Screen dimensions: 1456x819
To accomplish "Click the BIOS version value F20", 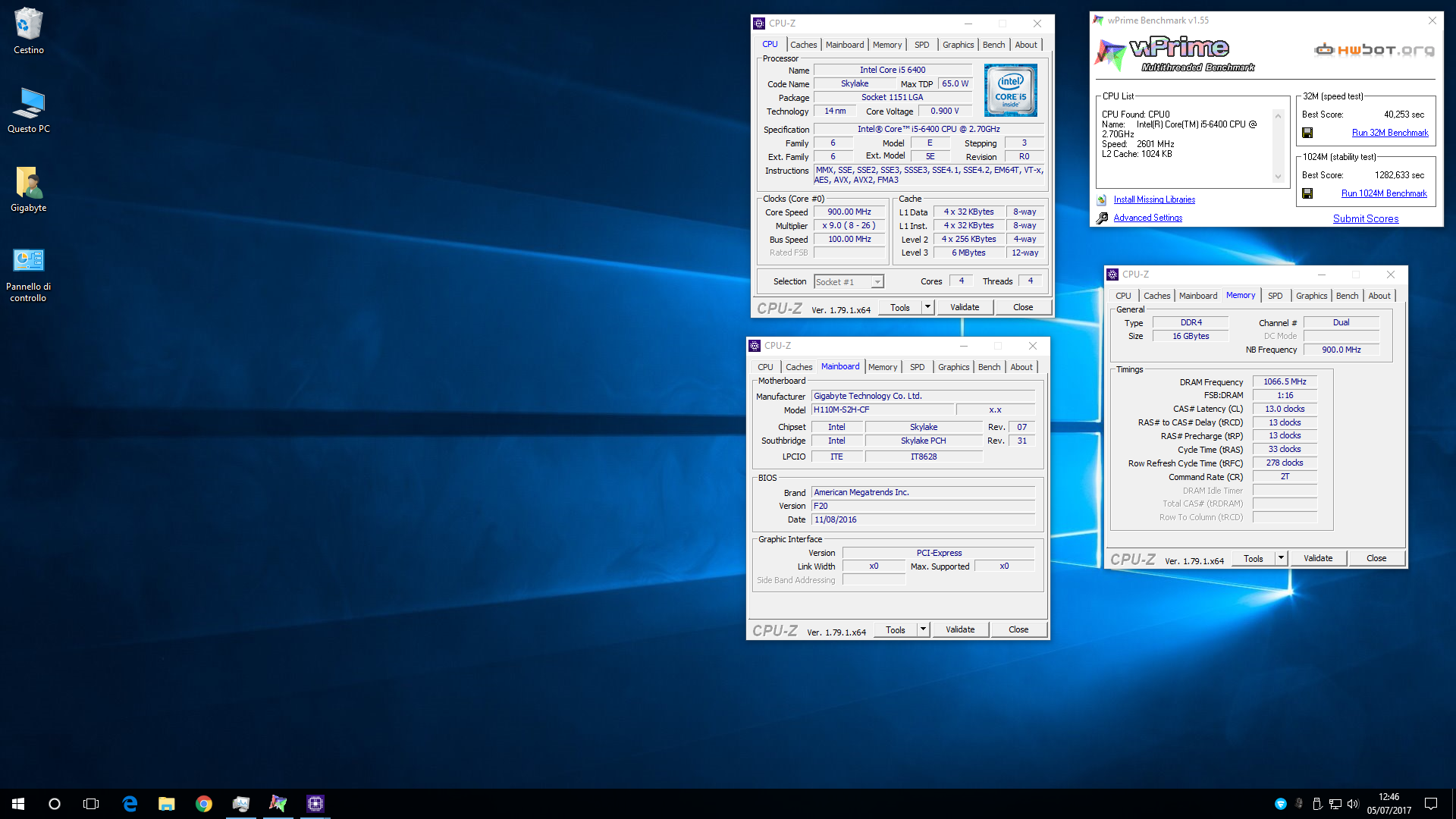I will (923, 506).
